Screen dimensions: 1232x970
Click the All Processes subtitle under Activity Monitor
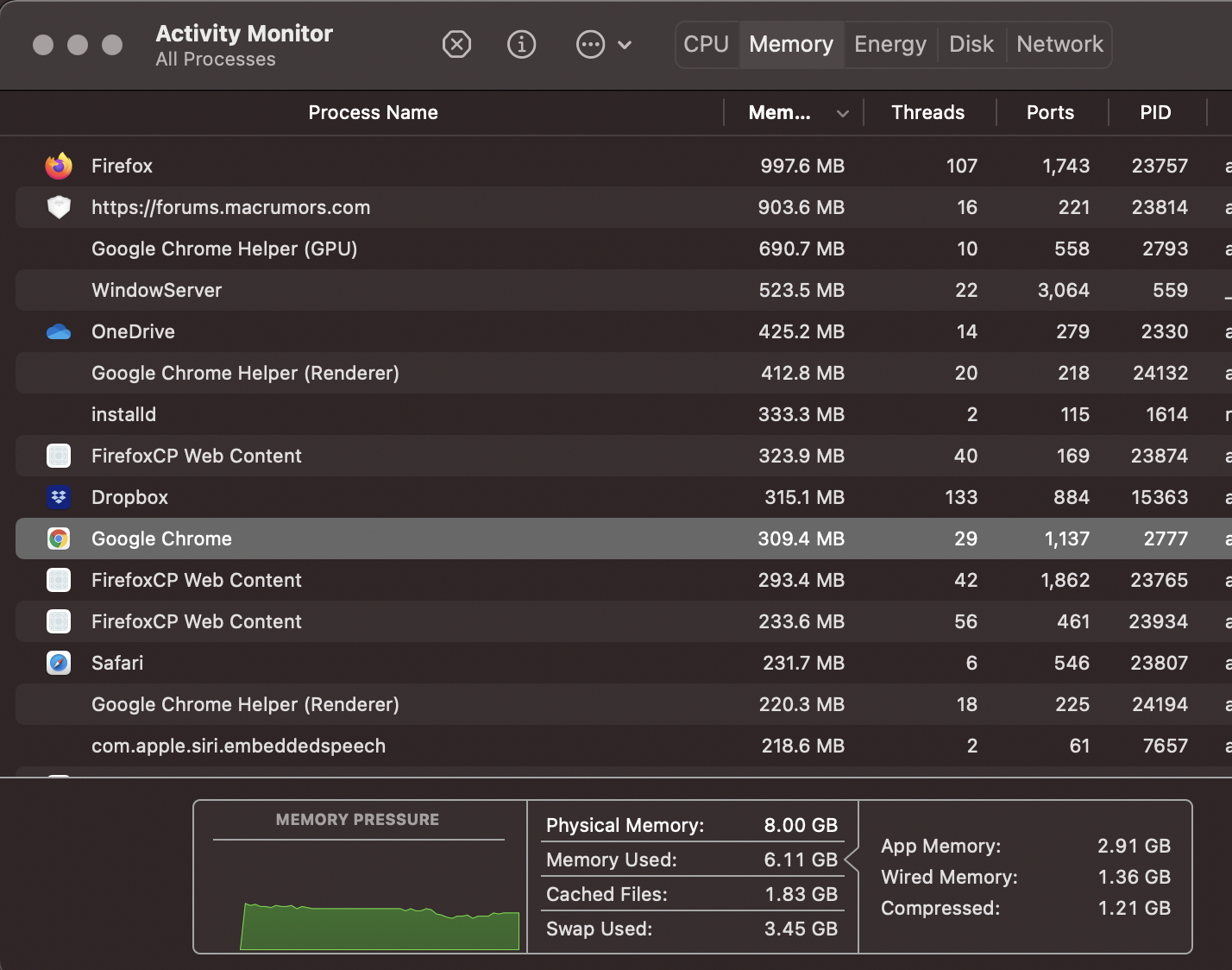click(x=216, y=60)
